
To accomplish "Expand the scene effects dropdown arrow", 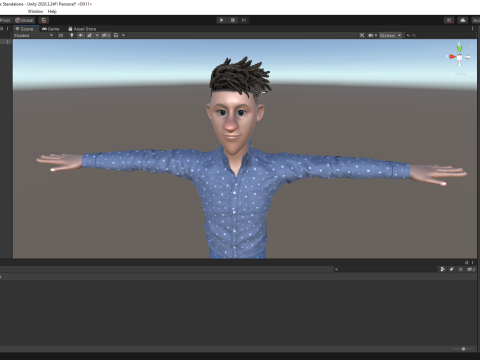I will [x=97, y=35].
